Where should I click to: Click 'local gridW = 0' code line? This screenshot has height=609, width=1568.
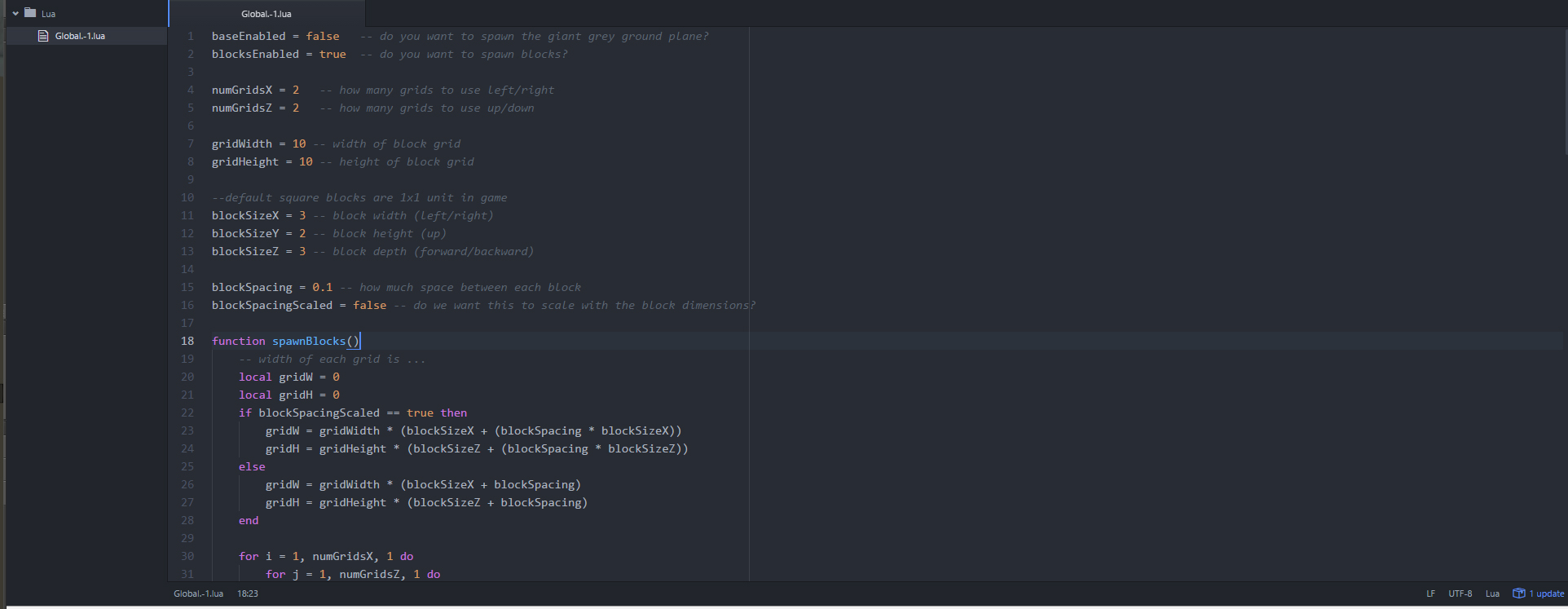click(289, 377)
